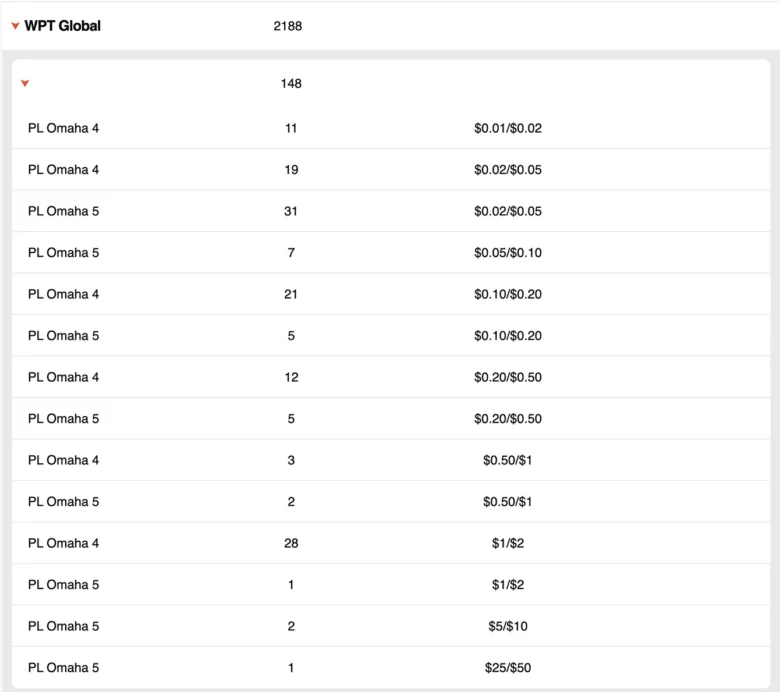Choose PL Omaha 4 at $0.50/$1 stakes

64,460
